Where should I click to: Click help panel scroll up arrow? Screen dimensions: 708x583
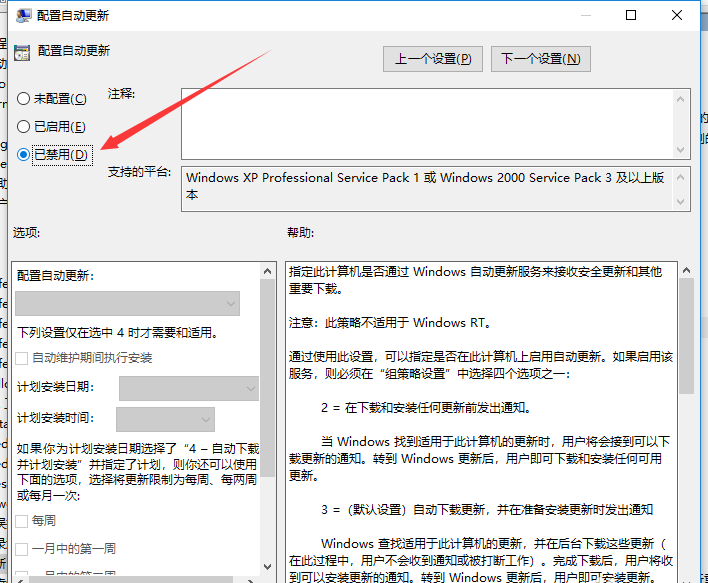(686, 271)
